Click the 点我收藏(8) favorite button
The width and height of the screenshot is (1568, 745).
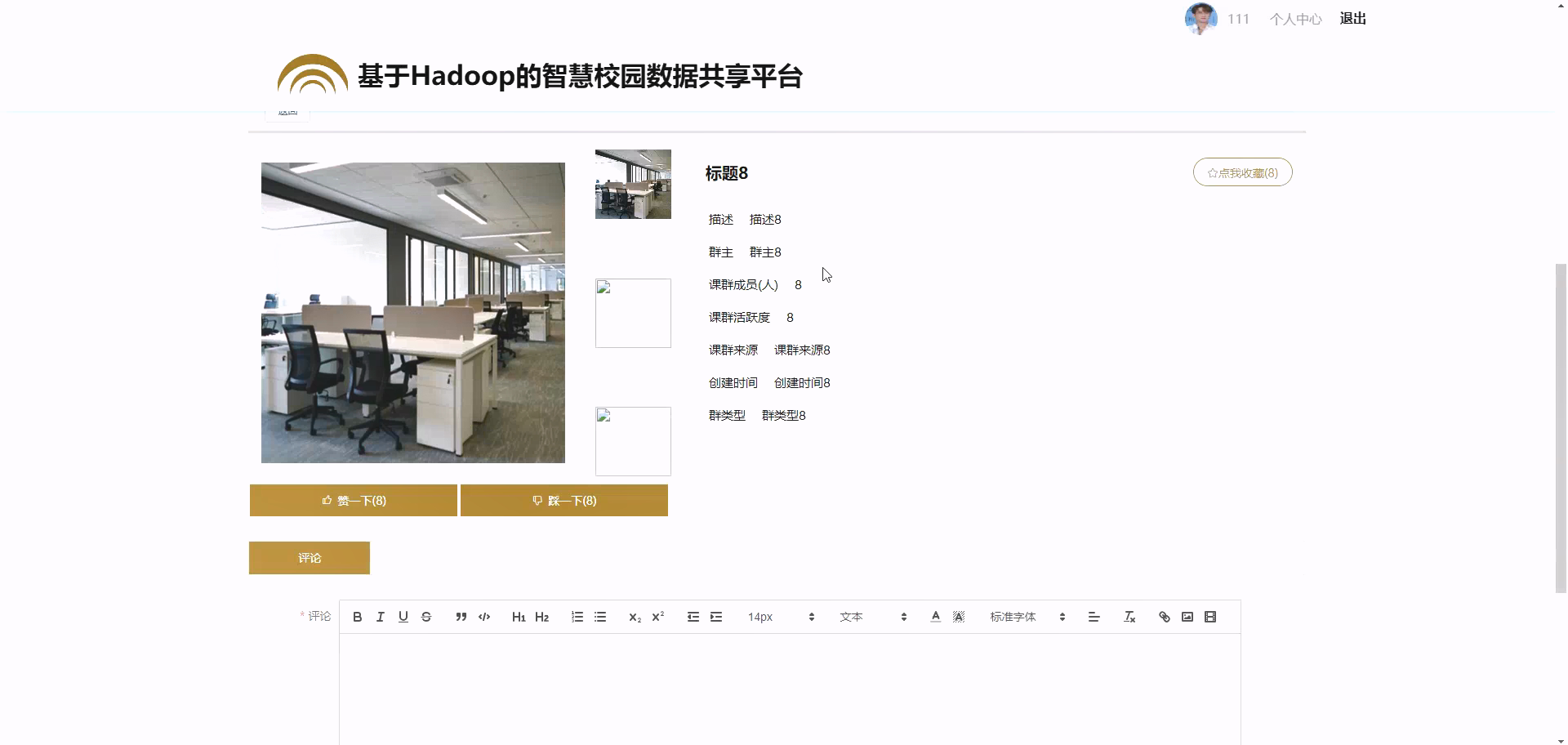coord(1242,172)
